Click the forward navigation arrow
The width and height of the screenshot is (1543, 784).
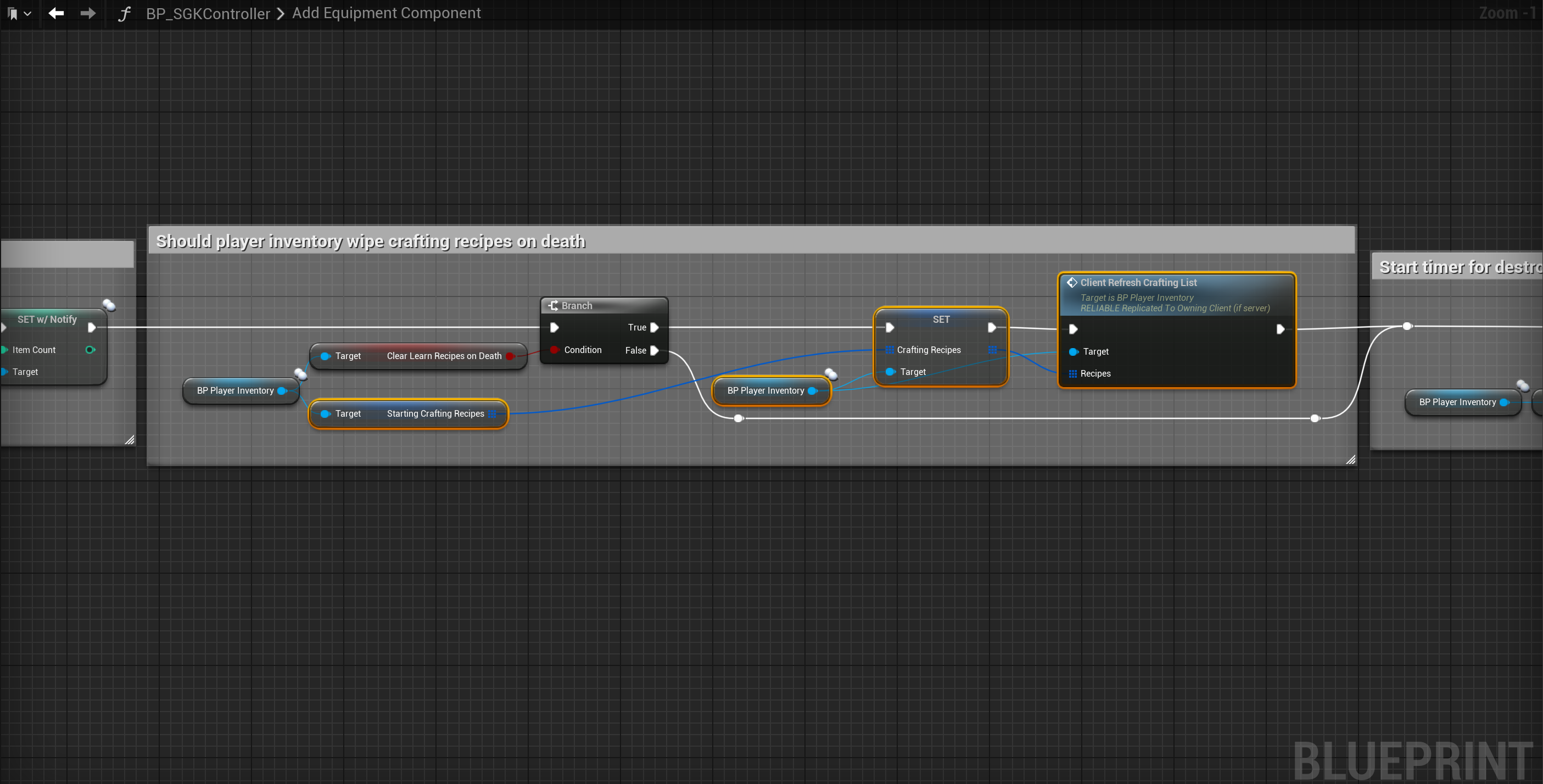tap(88, 13)
